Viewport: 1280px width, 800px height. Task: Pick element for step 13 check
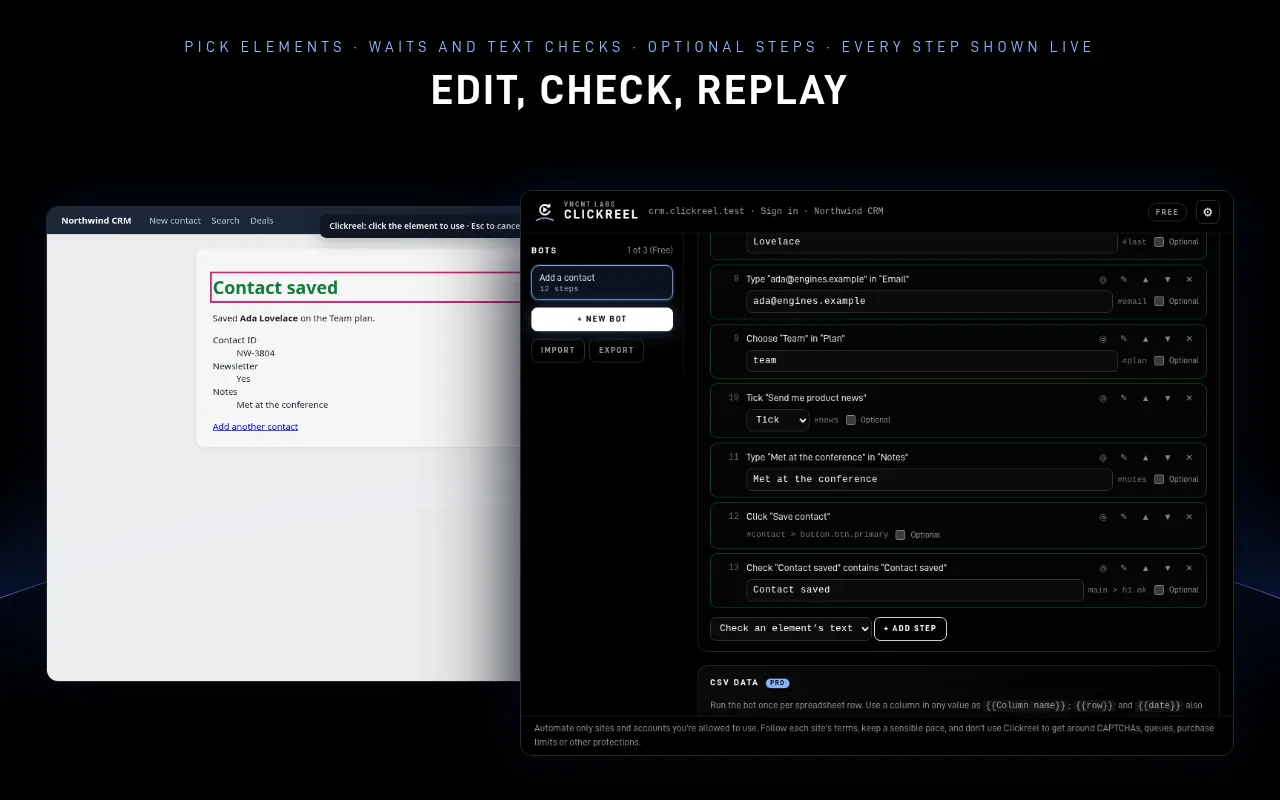[1103, 568]
